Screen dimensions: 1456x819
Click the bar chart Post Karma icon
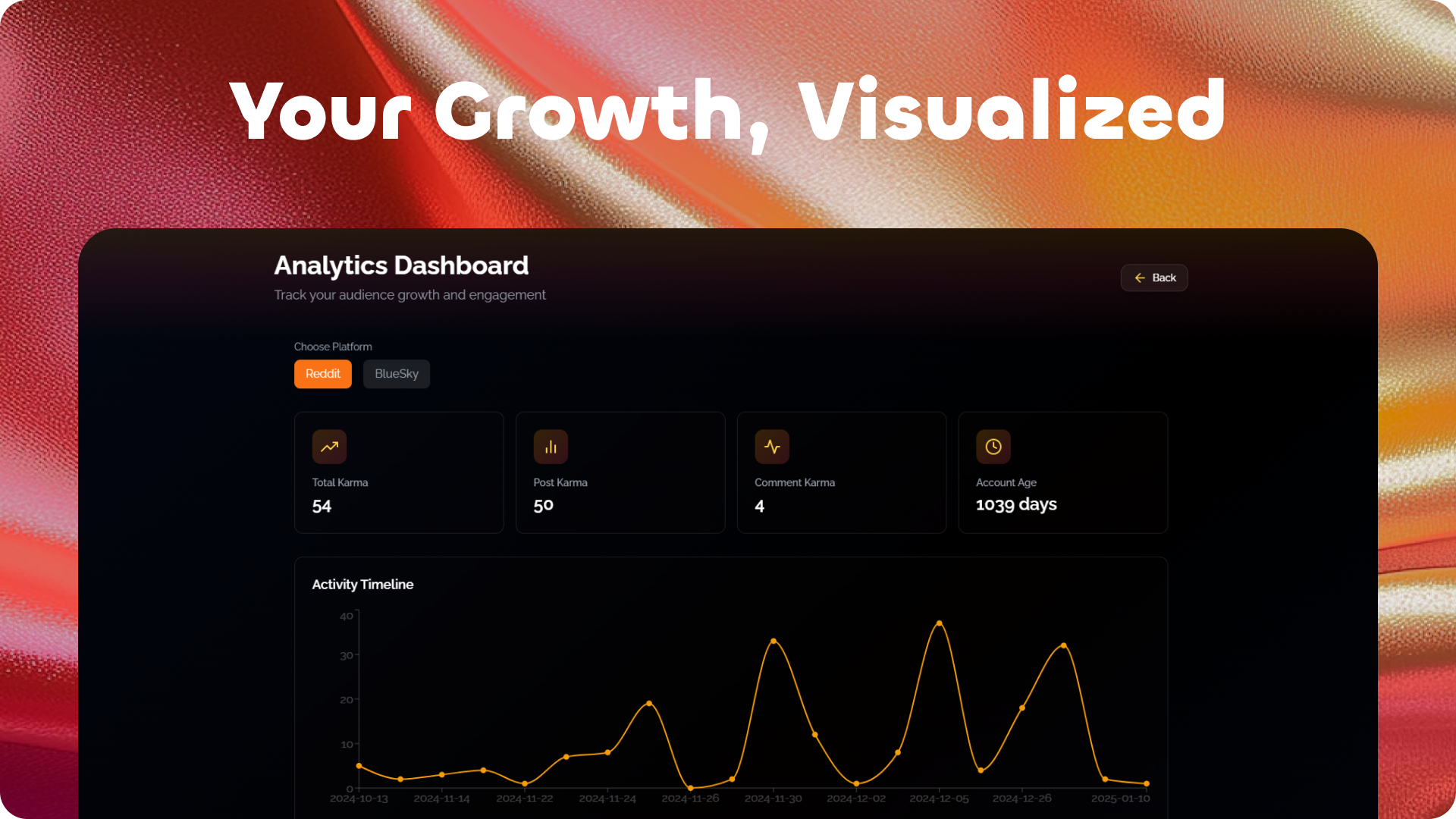coord(551,447)
